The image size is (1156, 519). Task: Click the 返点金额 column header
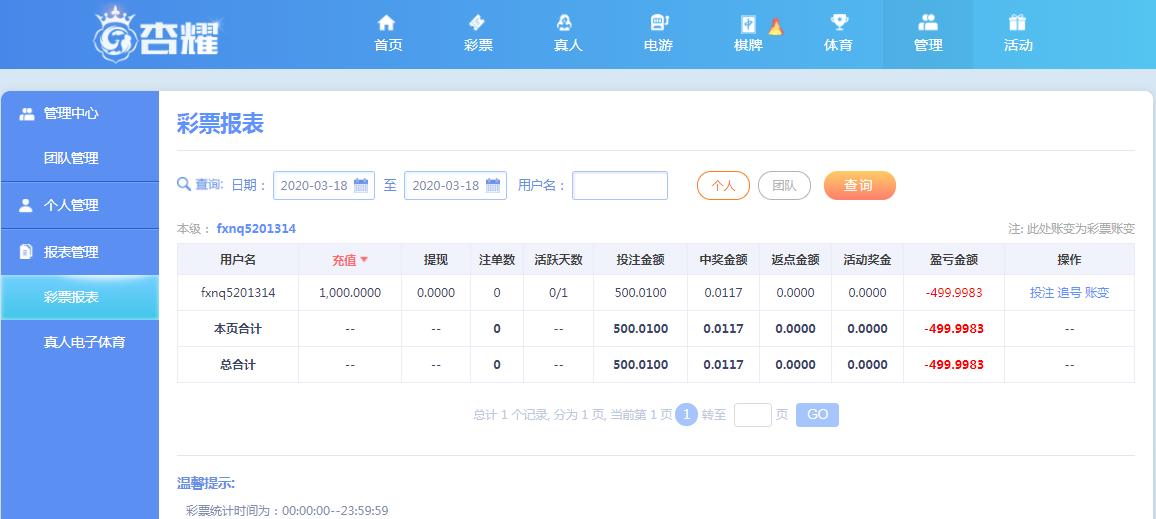(x=795, y=260)
